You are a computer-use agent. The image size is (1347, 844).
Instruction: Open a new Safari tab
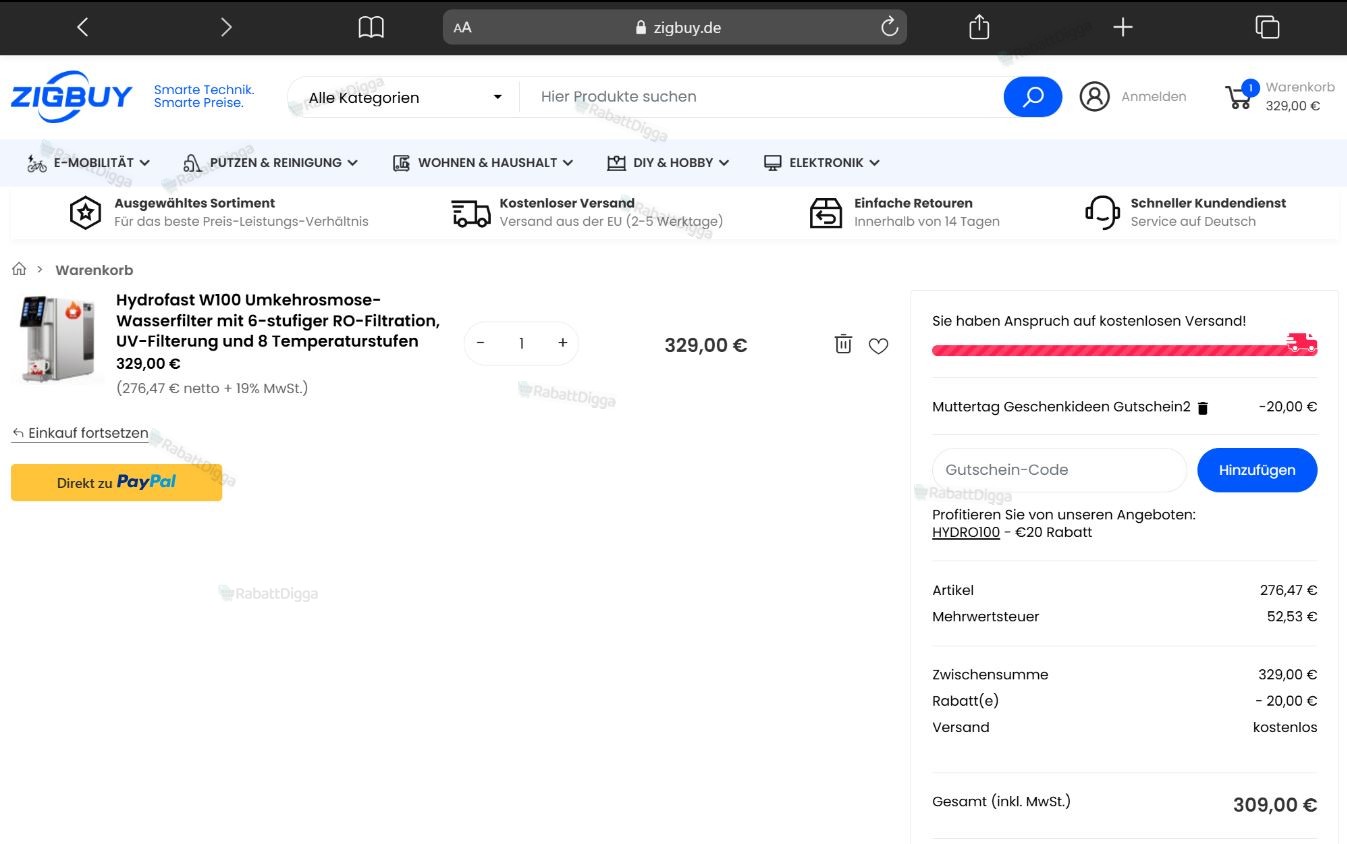(1123, 27)
